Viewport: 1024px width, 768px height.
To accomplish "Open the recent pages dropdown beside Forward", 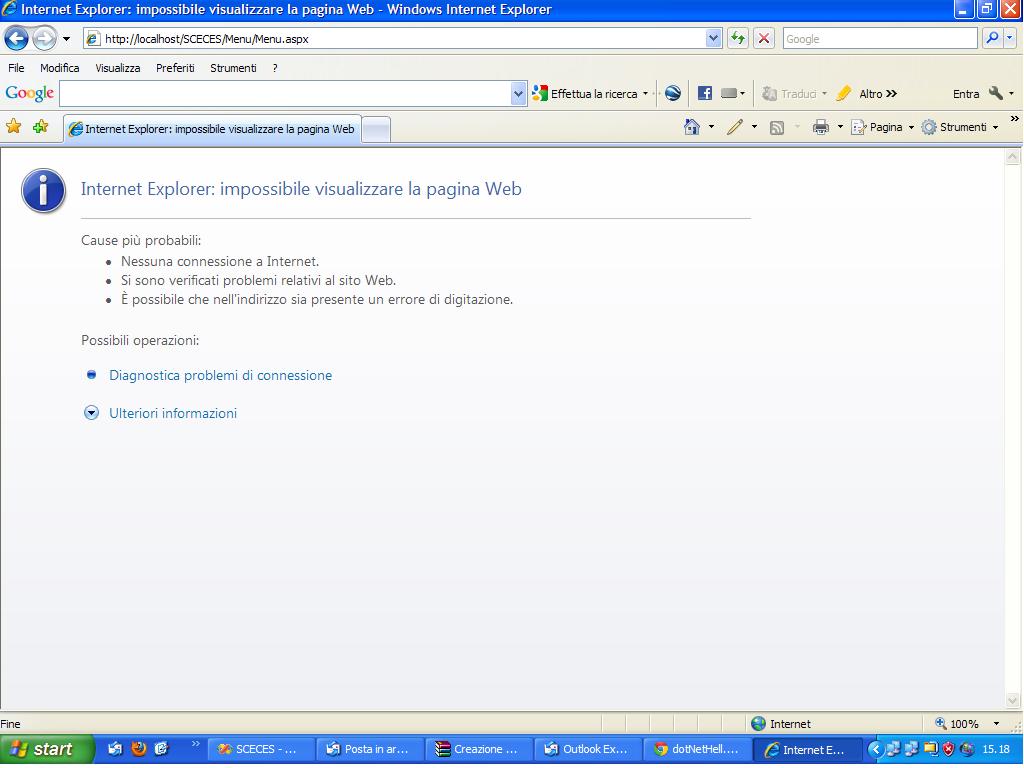I will point(66,39).
